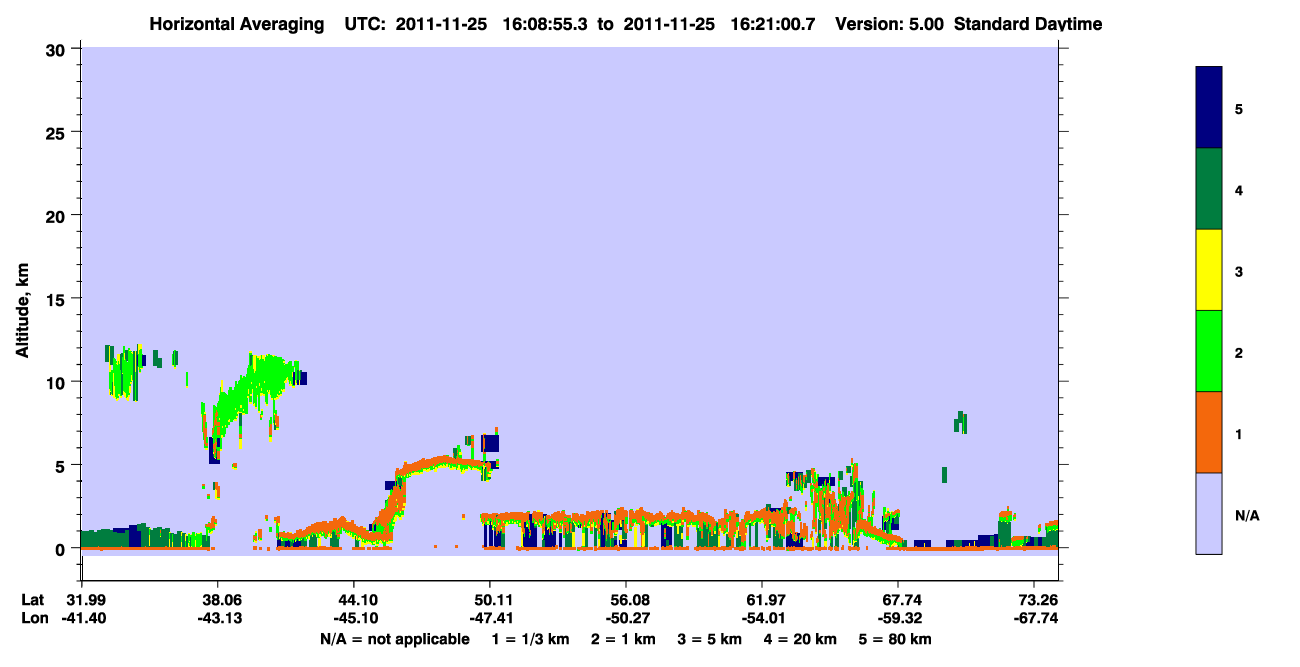The width and height of the screenshot is (1300, 667).
Task: Click the colorbar label '2'
Action: (1239, 353)
